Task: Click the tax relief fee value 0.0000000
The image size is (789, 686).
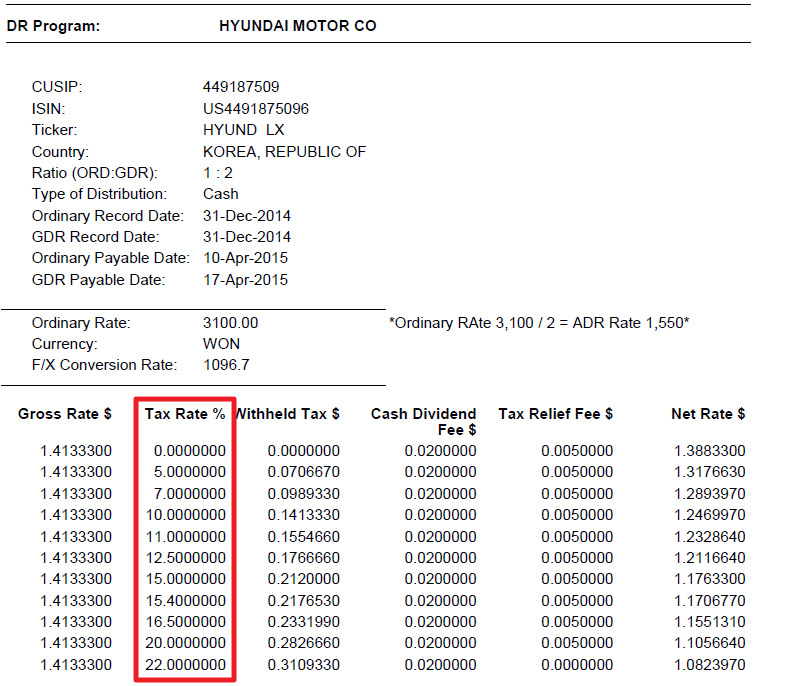Action: pos(577,665)
